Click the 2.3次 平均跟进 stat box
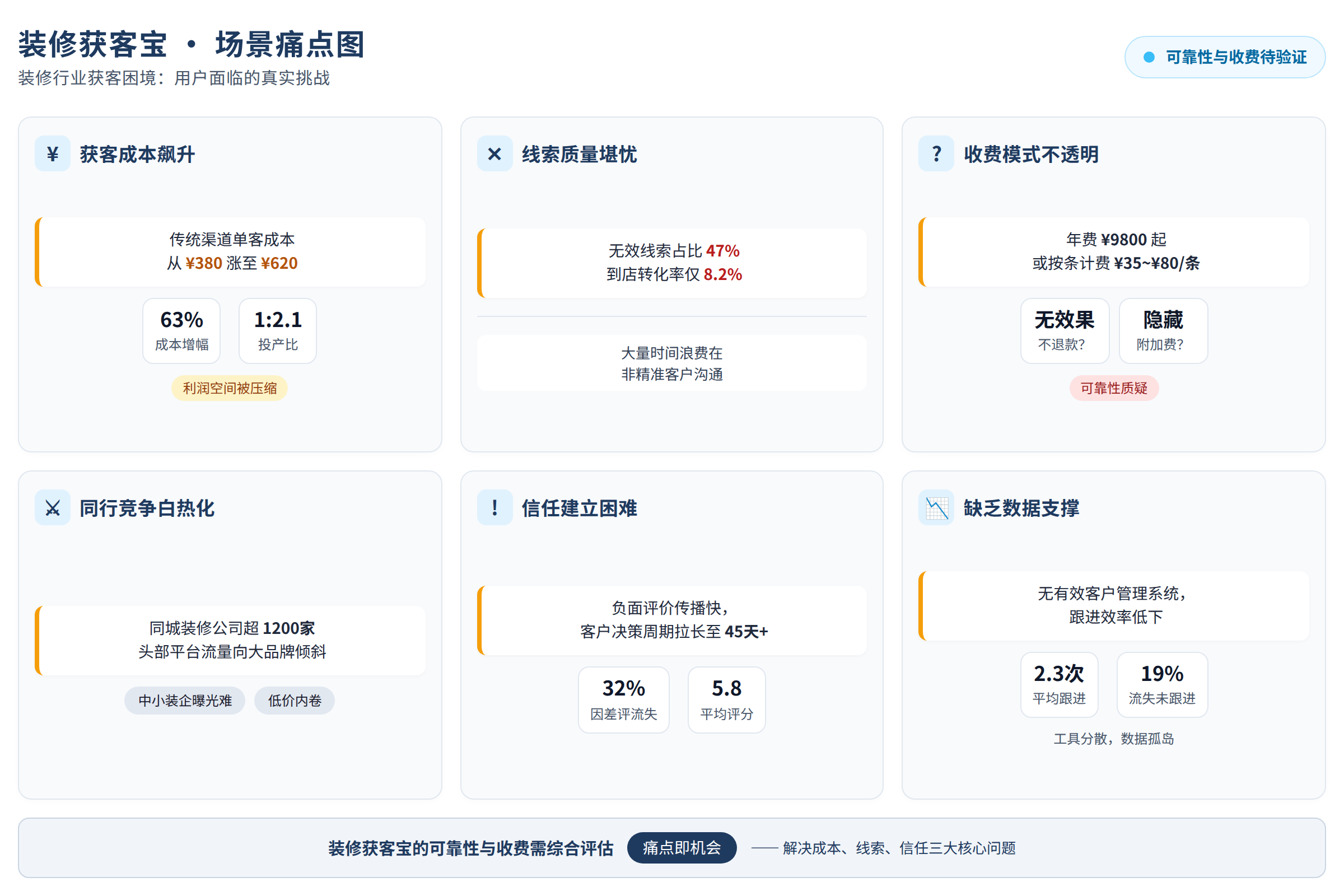This screenshot has width=1344, height=896. (1059, 684)
